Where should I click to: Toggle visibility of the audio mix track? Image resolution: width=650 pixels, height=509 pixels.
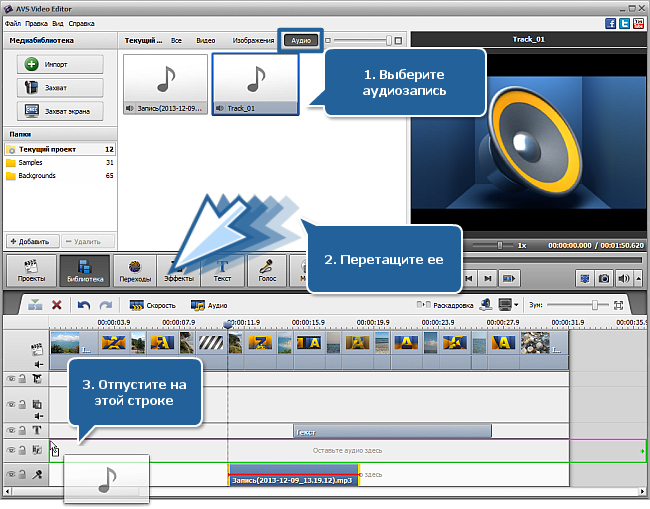[11, 450]
